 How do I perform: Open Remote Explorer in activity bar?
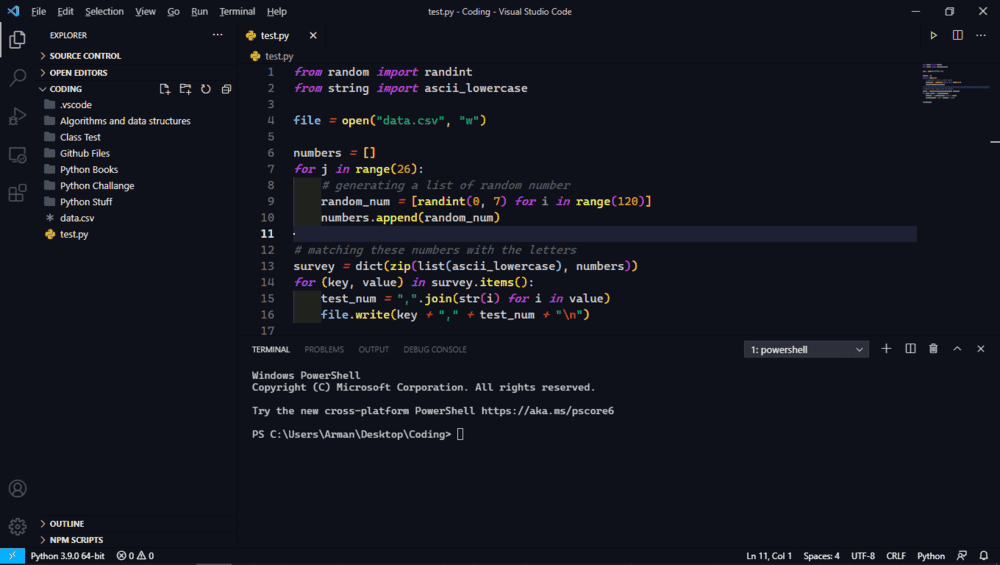click(17, 155)
